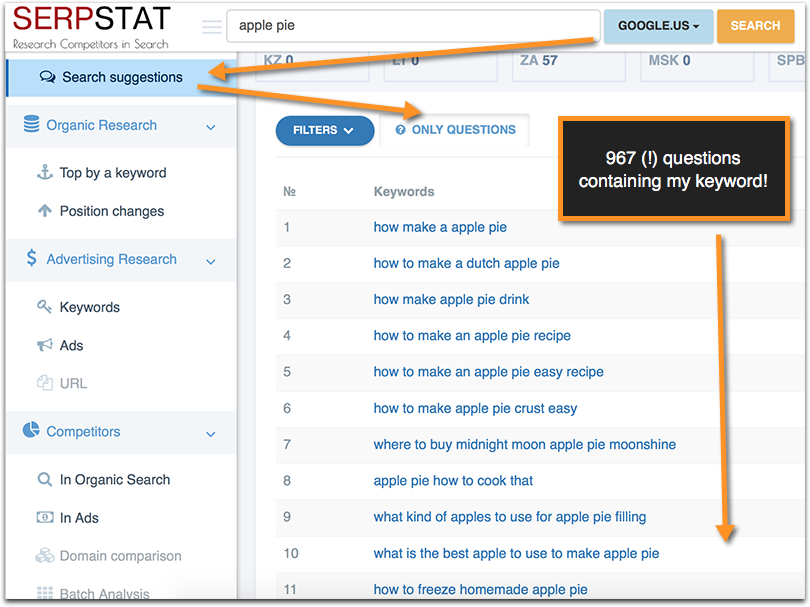Screen dimensions: 810x607
Task: Click the money icon beside In Ads
Action: click(44, 517)
